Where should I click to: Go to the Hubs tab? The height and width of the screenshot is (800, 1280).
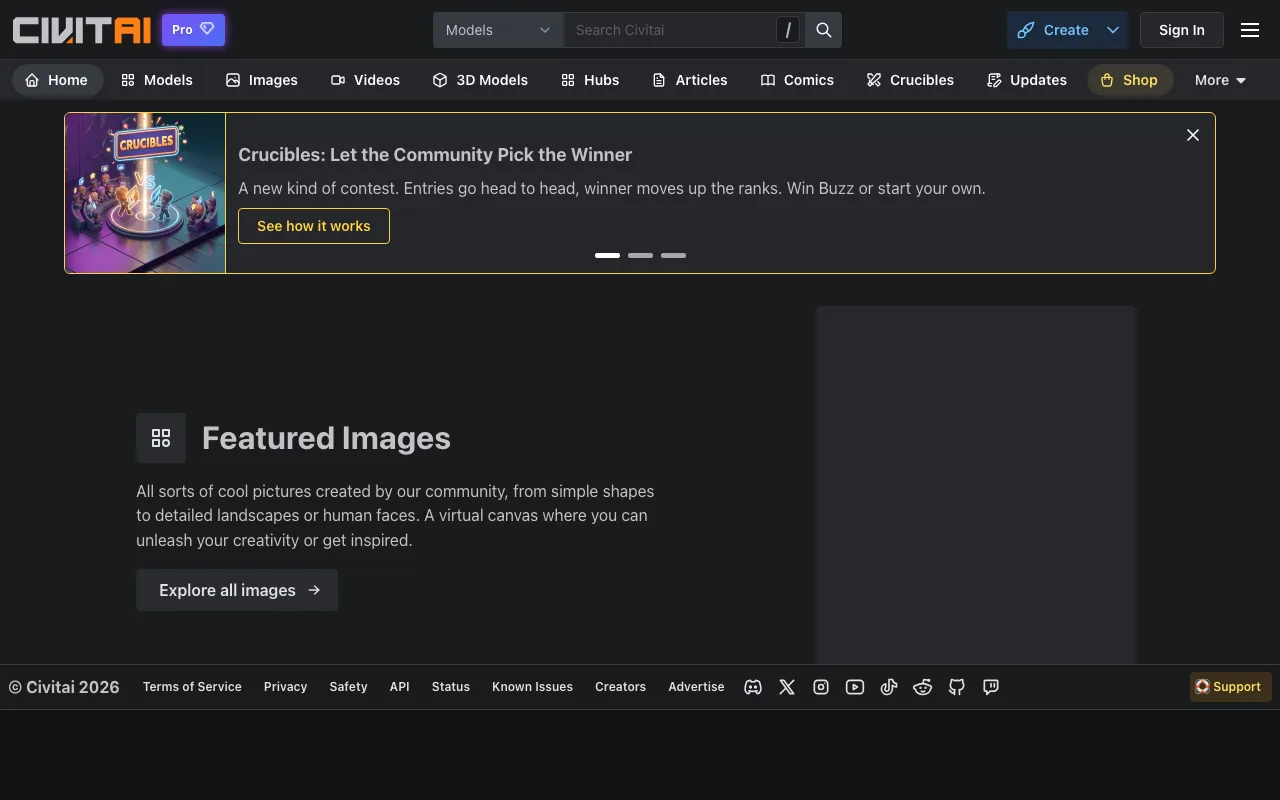tap(590, 80)
